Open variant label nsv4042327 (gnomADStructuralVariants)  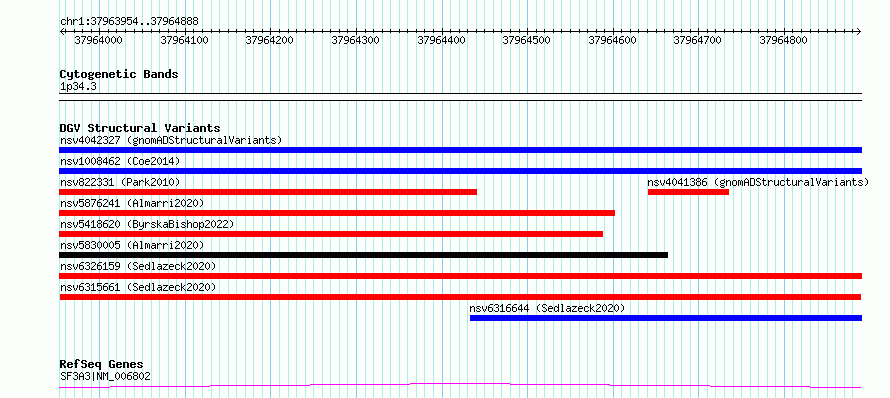tap(171, 140)
